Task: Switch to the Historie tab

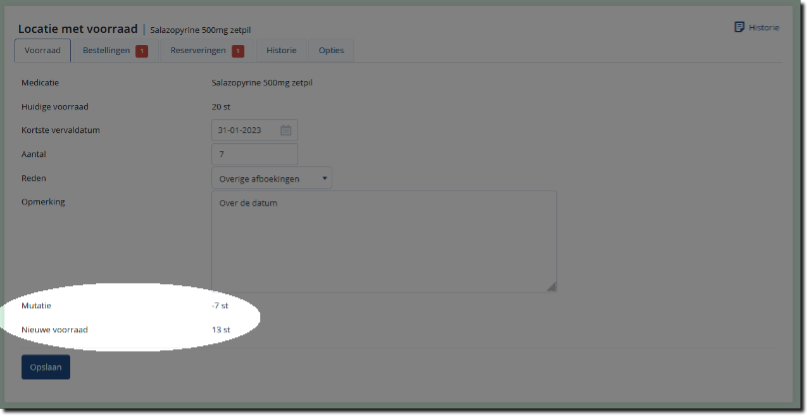Action: [281, 51]
